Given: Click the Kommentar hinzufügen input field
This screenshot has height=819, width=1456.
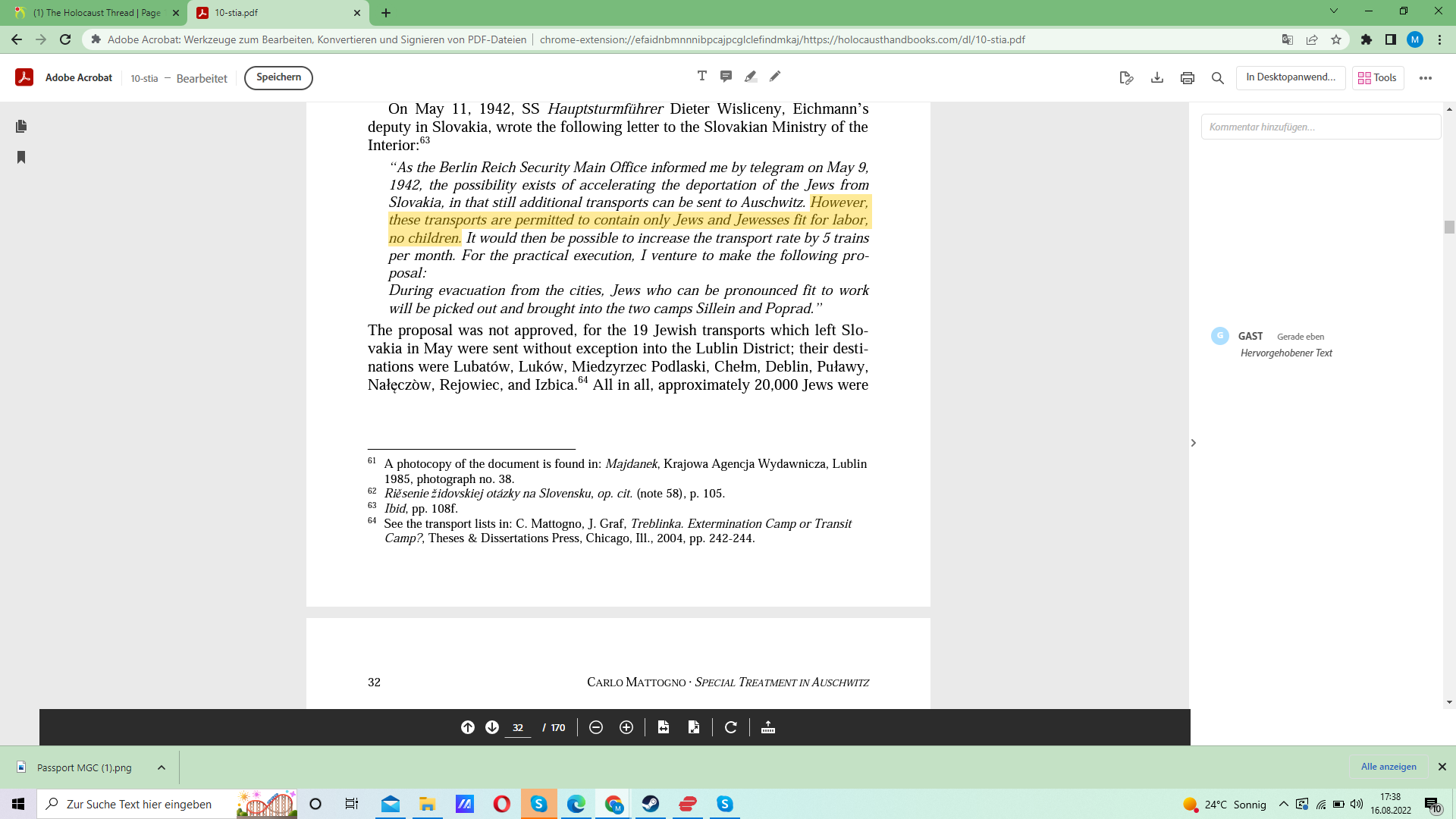Looking at the screenshot, I should pos(1320,127).
